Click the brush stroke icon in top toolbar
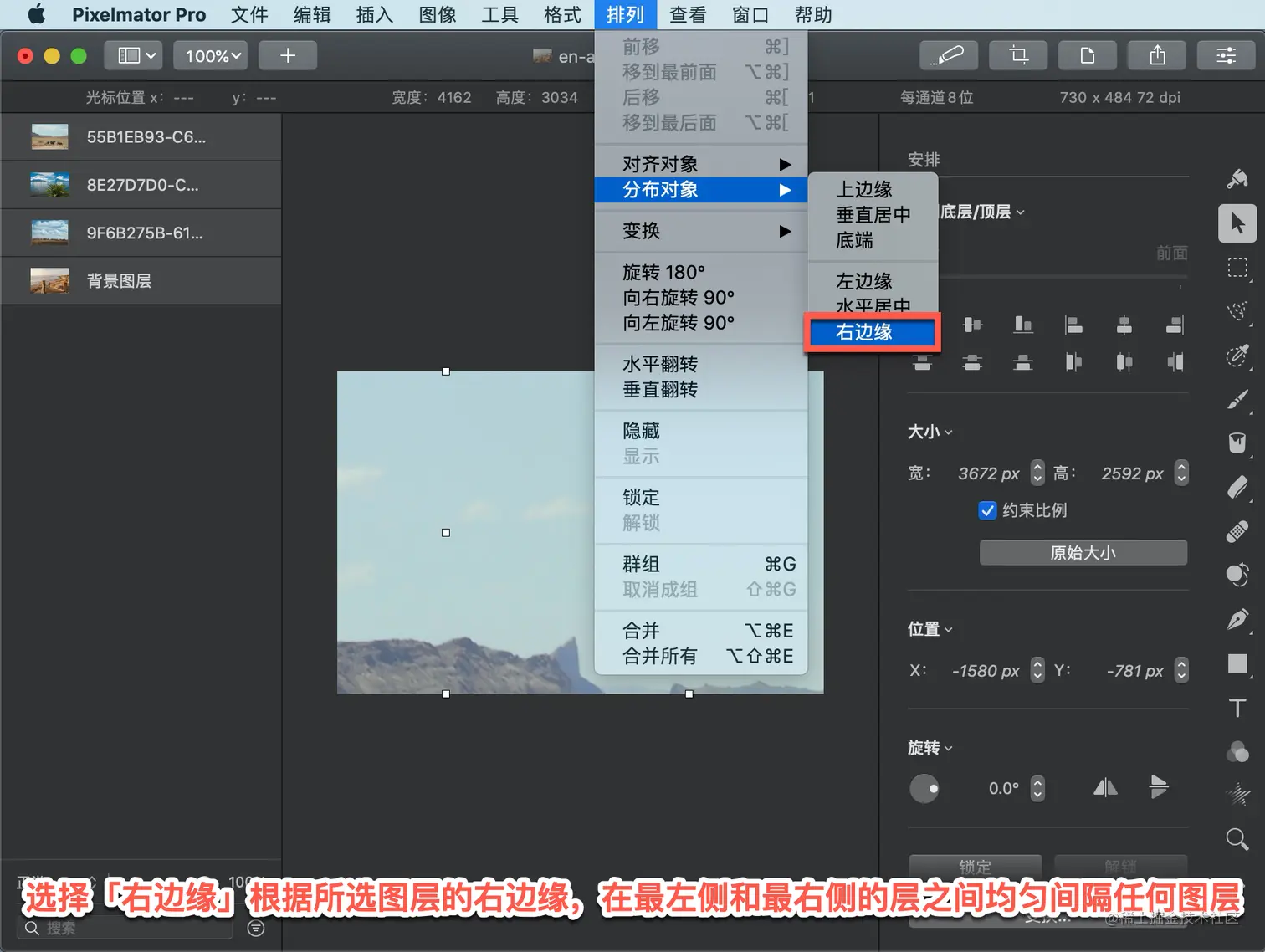Screen dimensions: 1265x952 949,55
